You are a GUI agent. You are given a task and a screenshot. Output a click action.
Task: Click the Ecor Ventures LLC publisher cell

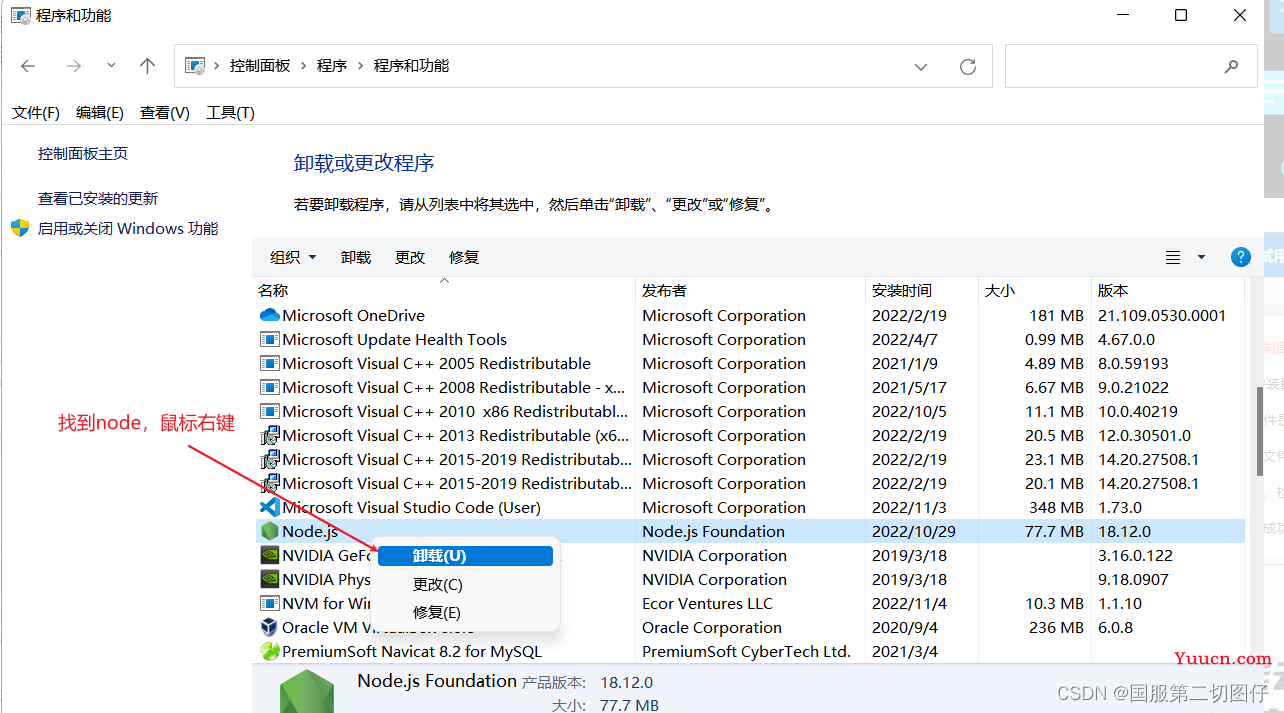(708, 603)
